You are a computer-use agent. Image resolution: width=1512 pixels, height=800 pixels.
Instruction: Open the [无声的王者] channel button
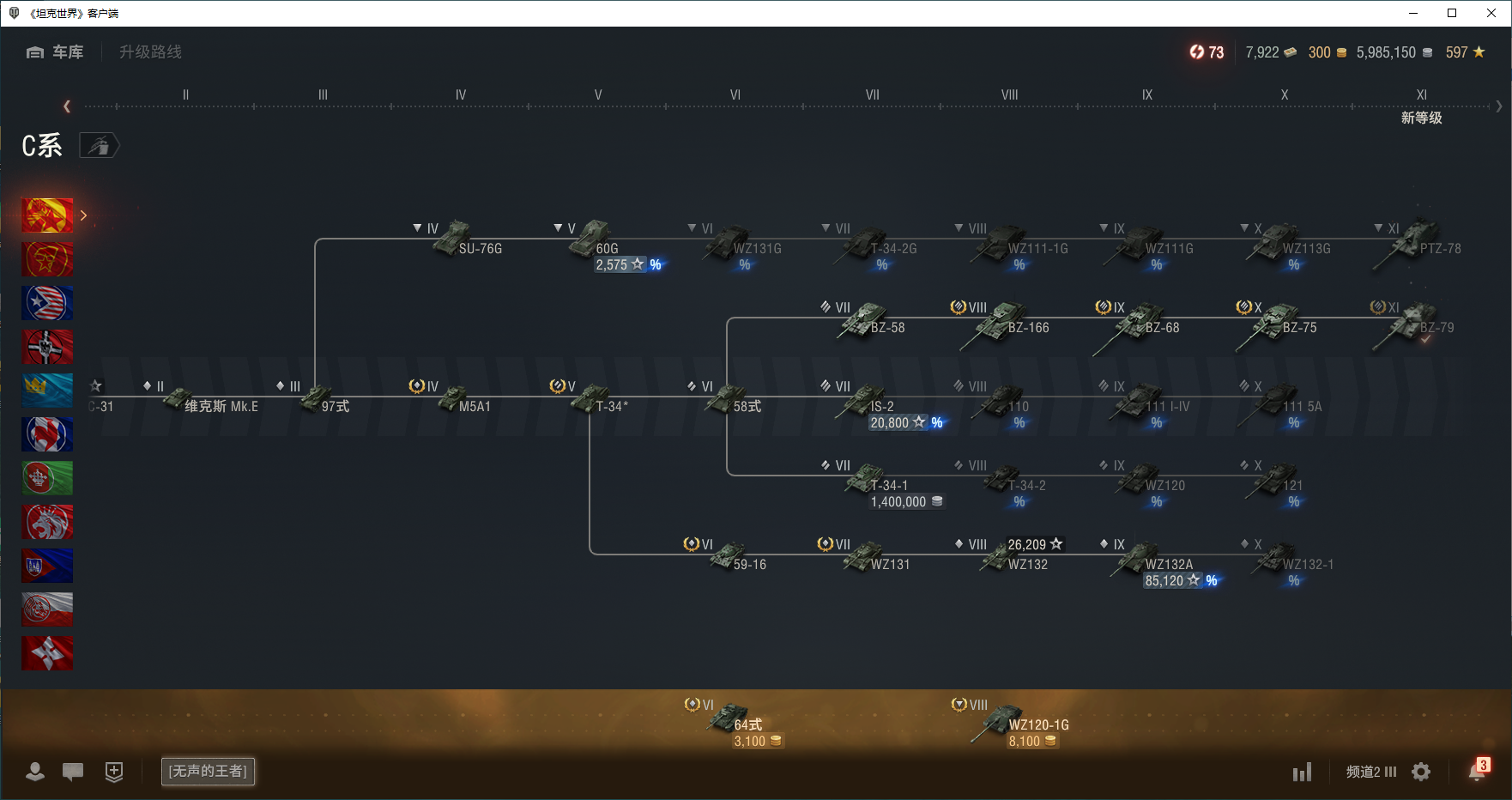208,772
